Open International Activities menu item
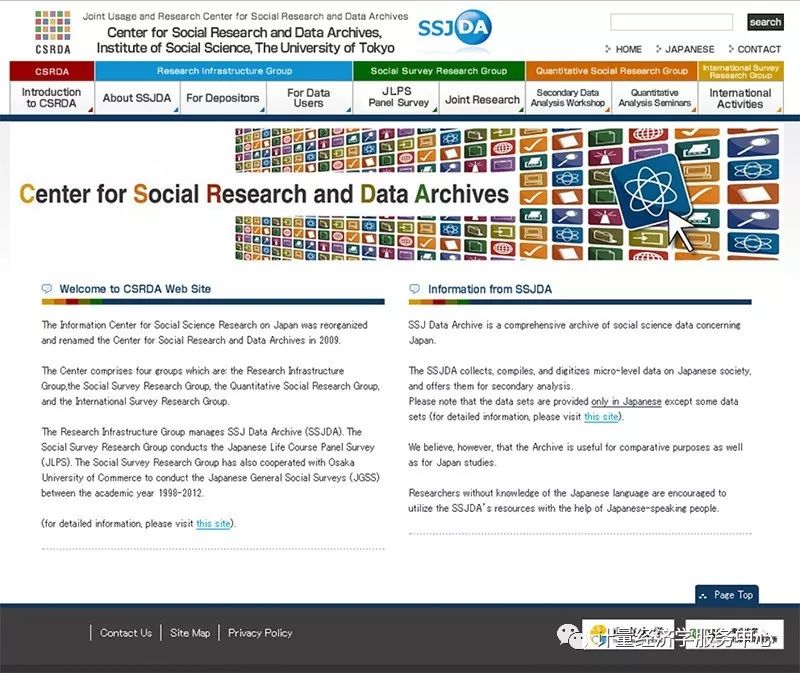 point(740,98)
